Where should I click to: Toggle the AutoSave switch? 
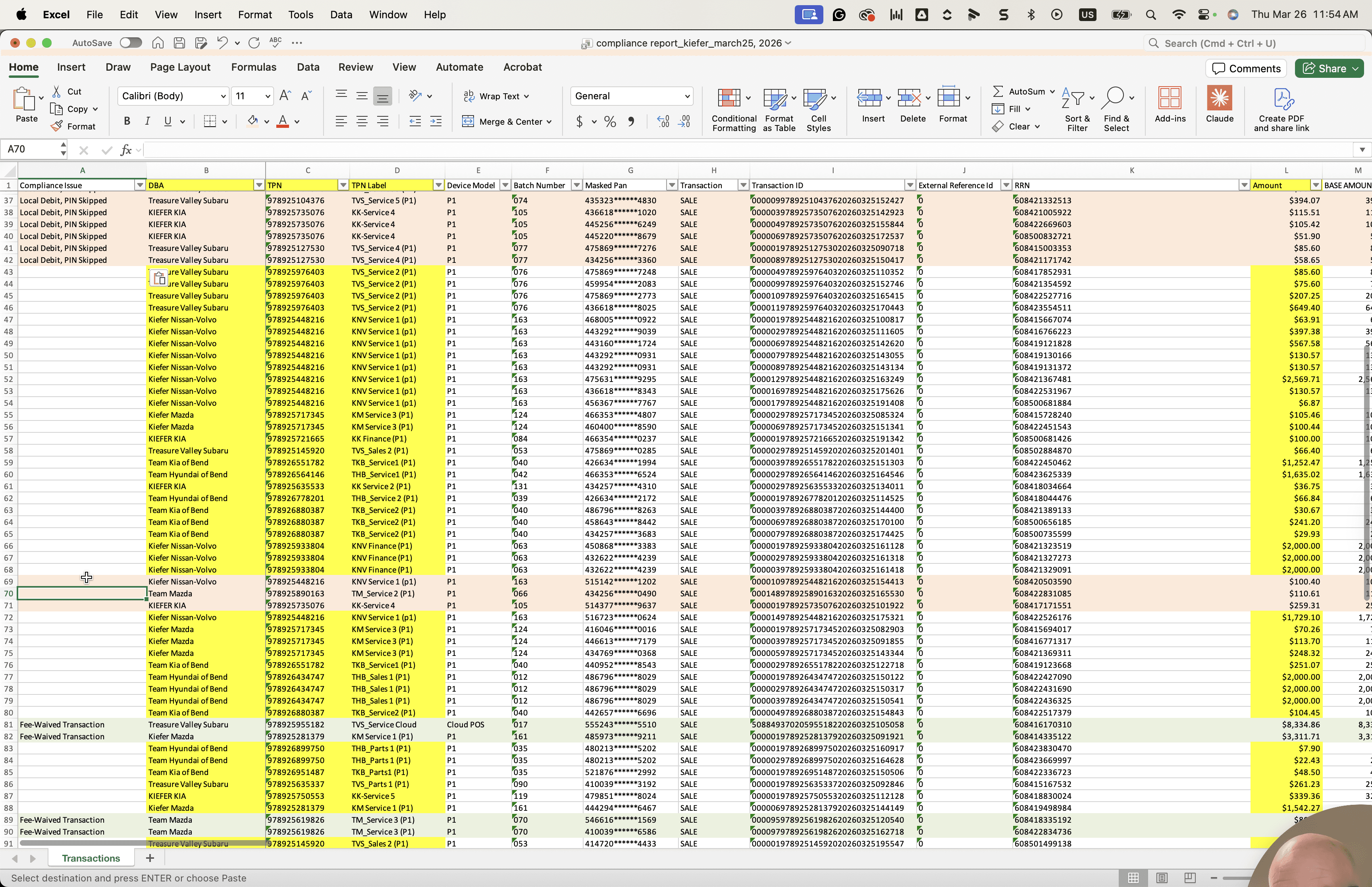click(131, 42)
